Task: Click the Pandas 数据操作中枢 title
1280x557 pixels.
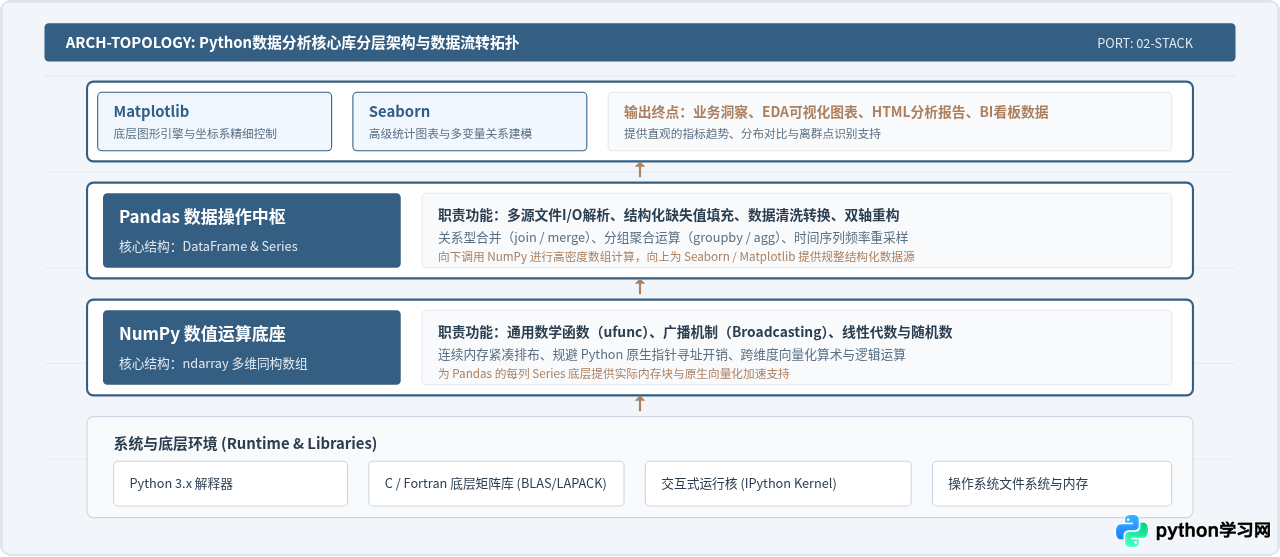Action: click(202, 217)
